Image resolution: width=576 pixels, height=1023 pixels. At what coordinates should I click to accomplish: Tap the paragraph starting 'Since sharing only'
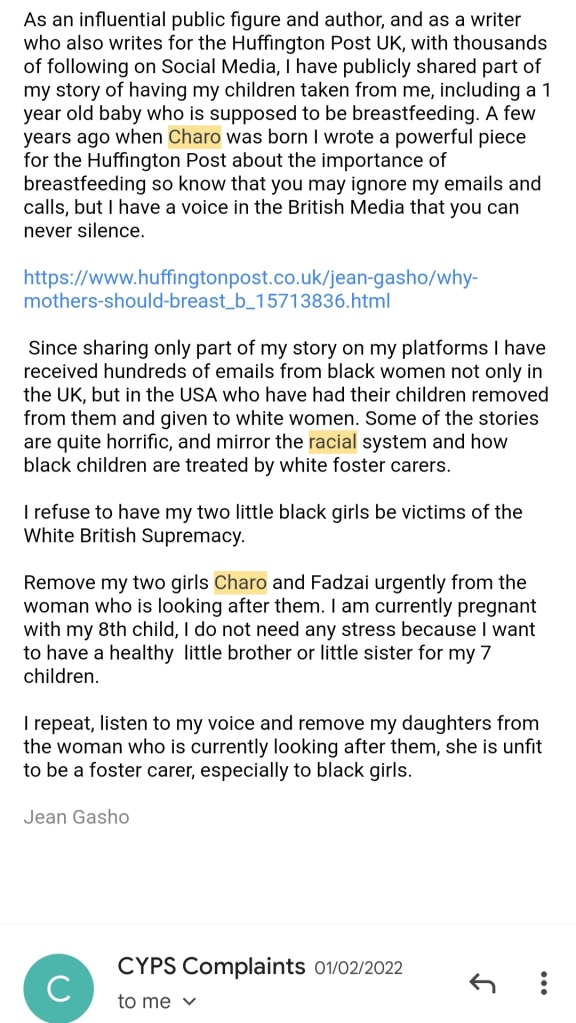click(286, 406)
